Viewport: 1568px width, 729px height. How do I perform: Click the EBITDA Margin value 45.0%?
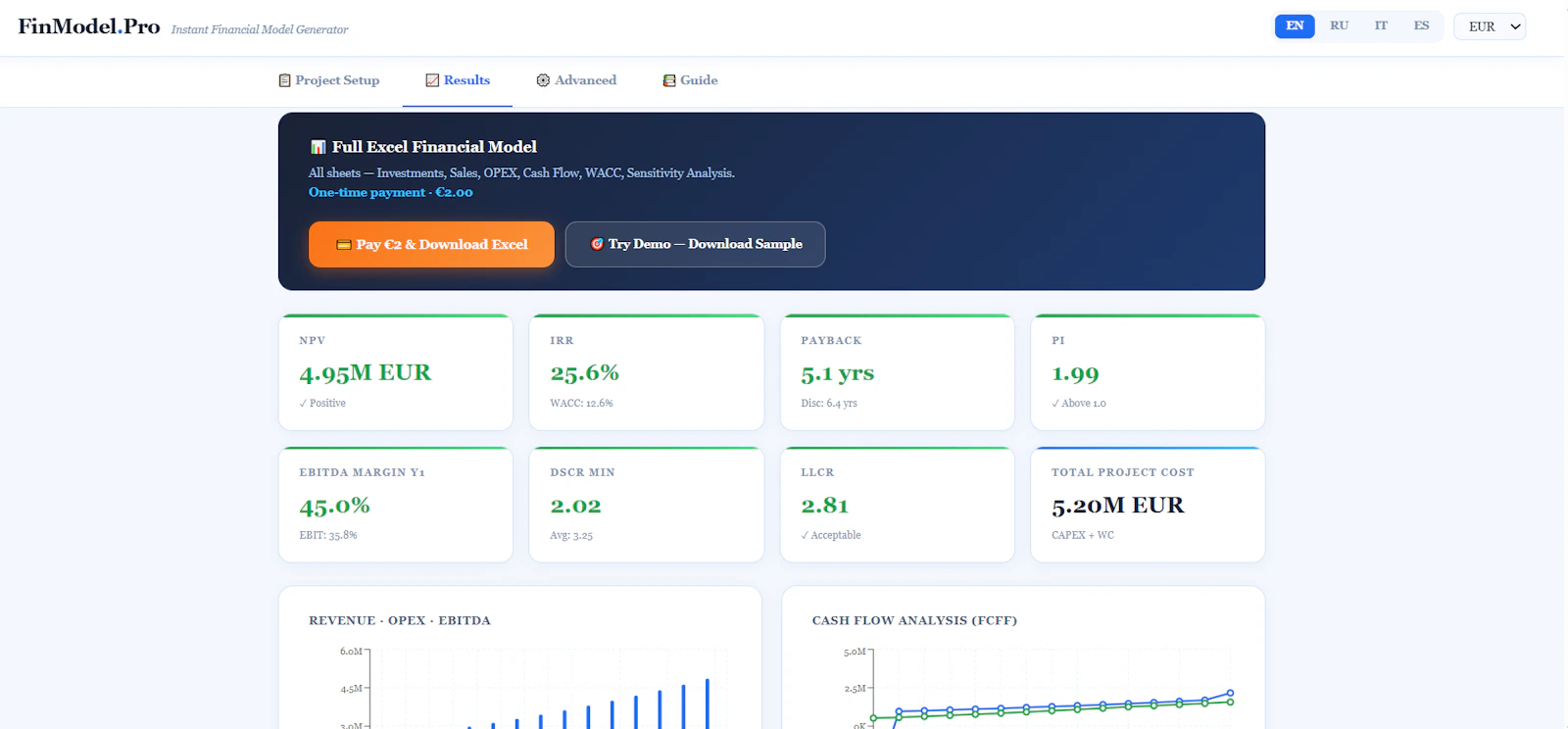335,506
